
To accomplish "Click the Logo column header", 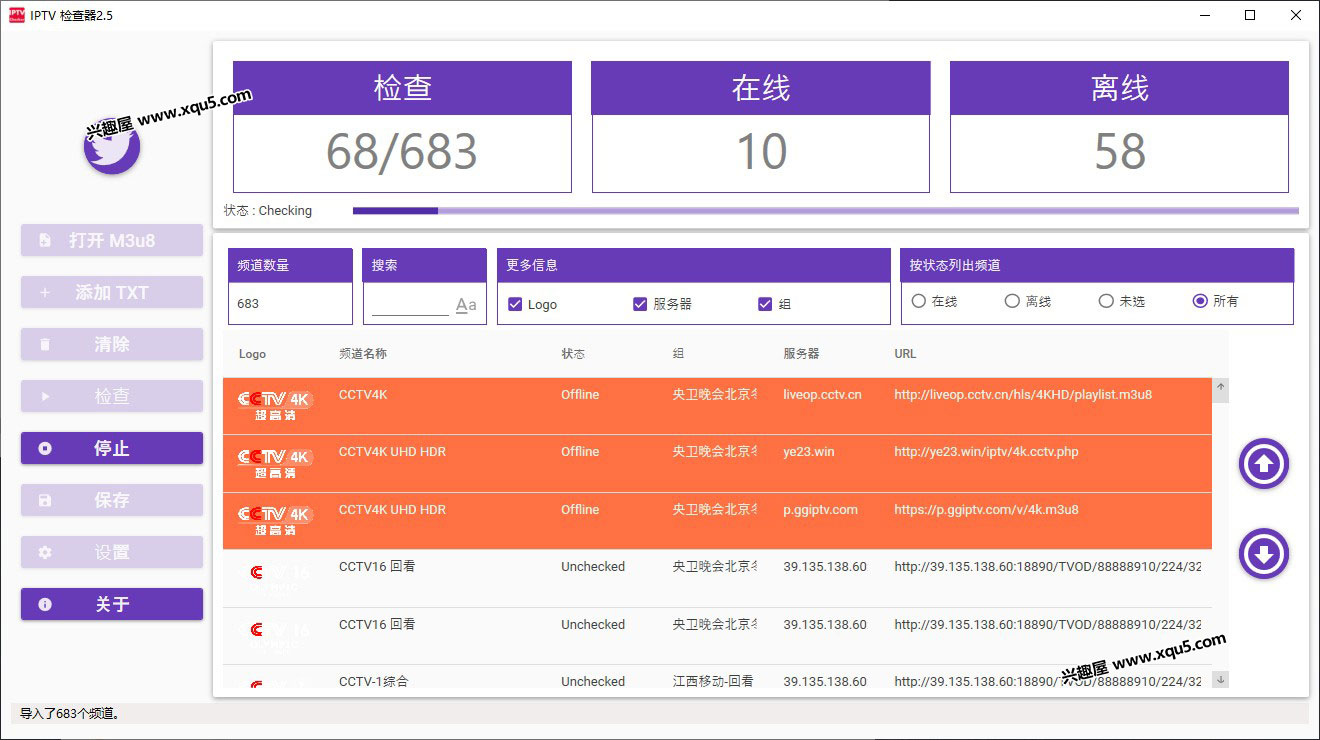I will click(252, 354).
